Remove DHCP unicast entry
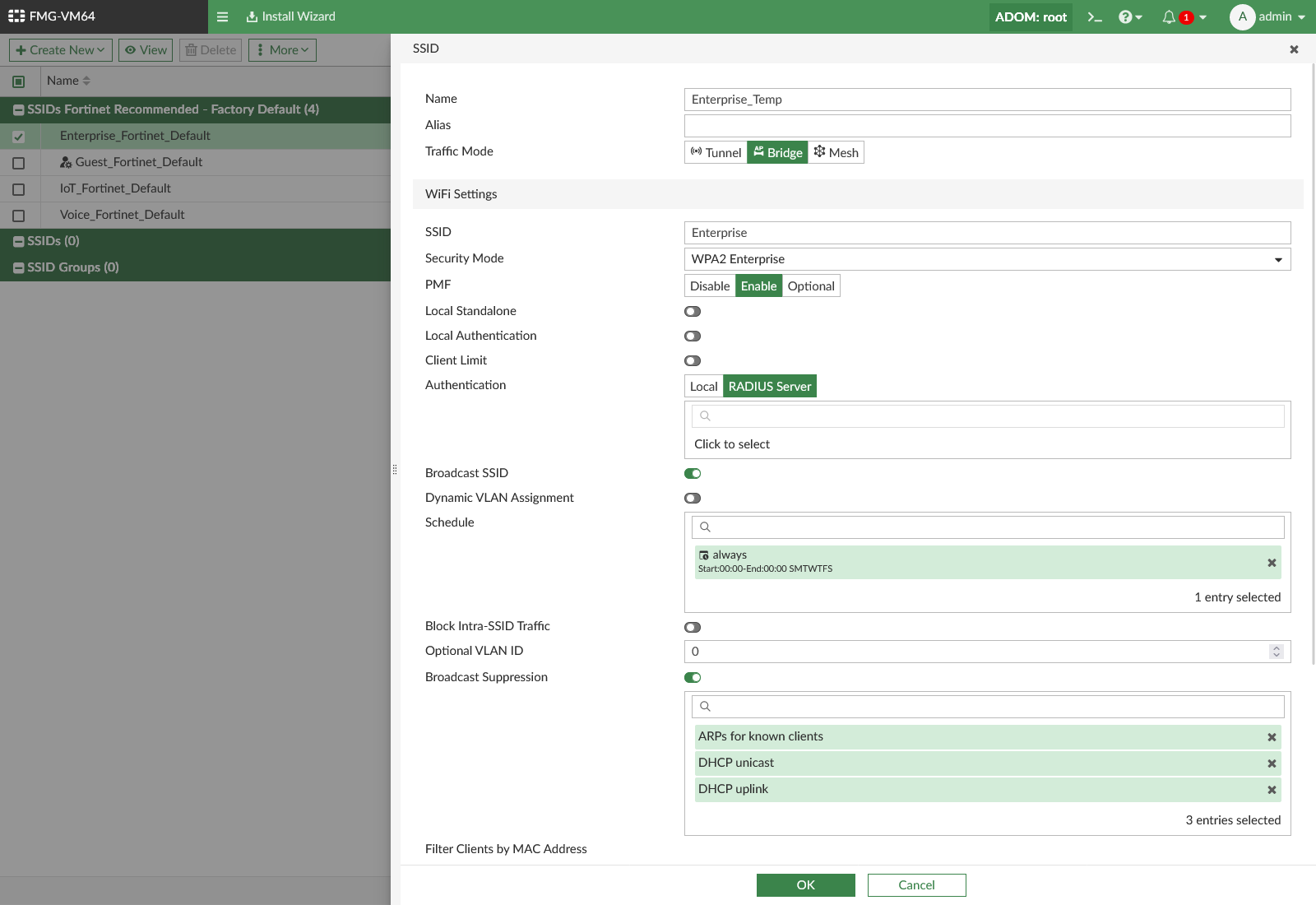Screen dimensions: 1316x905 pos(1272,763)
